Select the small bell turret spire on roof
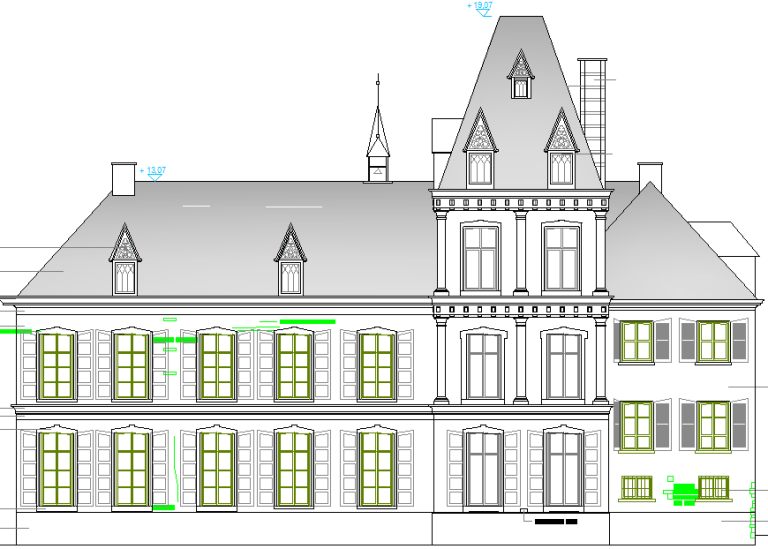Viewport: 768px width, 549px height. 378,129
